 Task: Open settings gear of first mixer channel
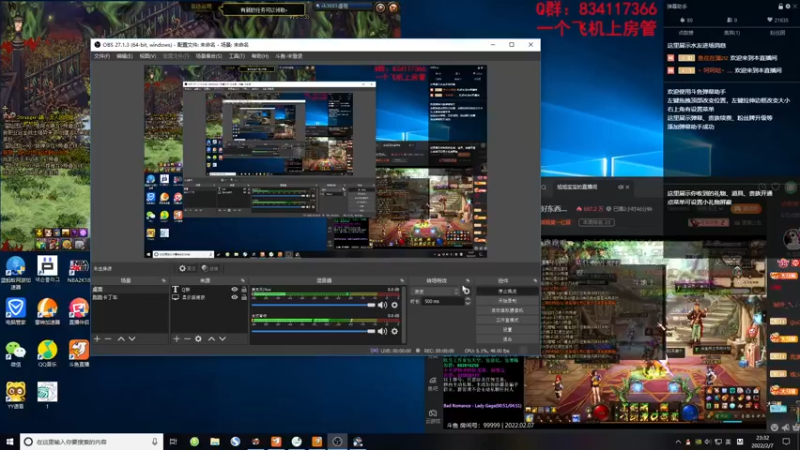[394, 305]
